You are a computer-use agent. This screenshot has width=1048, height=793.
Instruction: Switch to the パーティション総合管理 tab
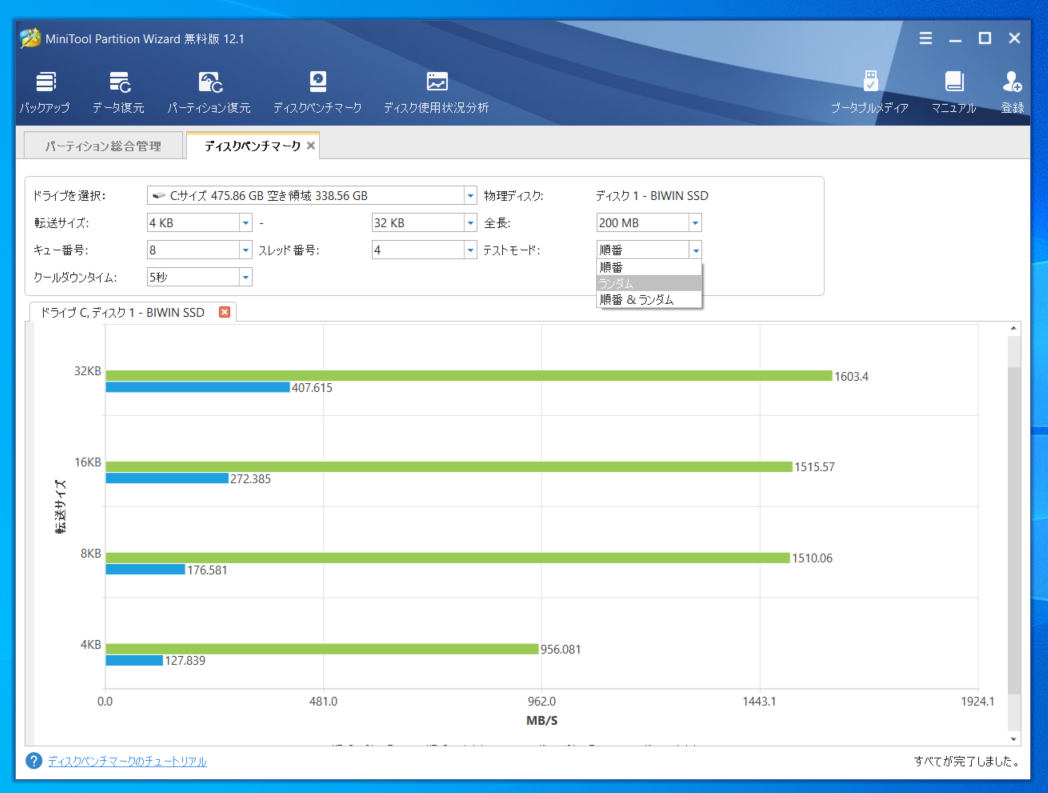tap(101, 144)
